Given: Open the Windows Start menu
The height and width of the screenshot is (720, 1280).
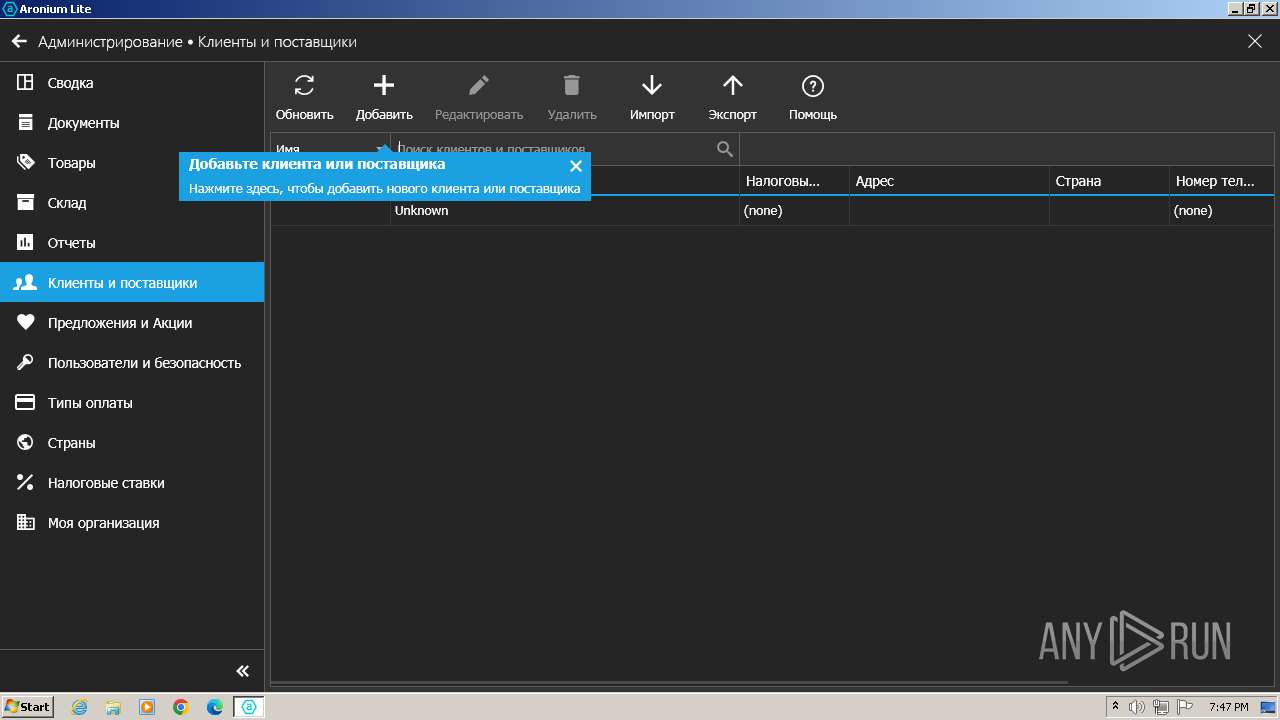Looking at the screenshot, I should [28, 707].
